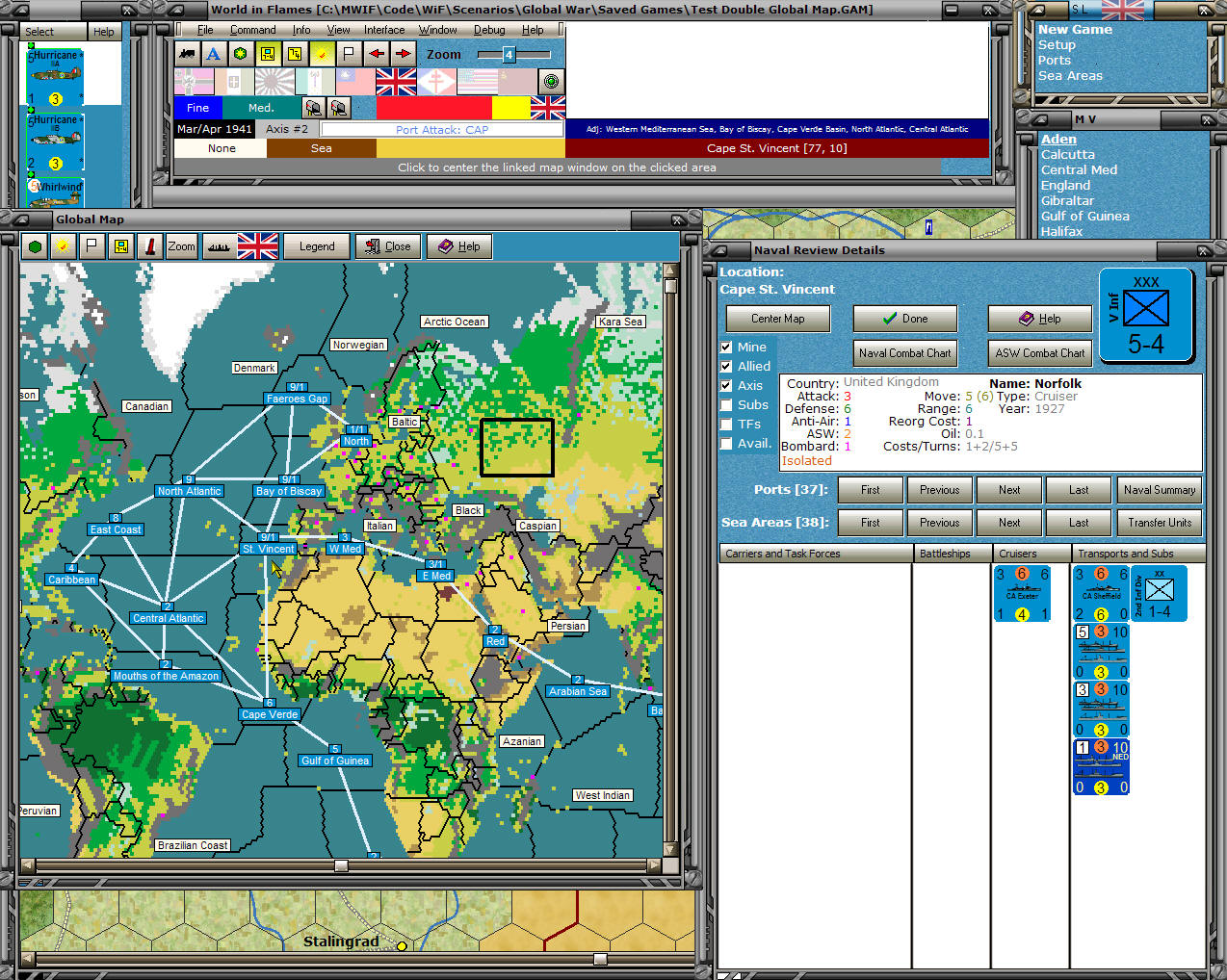Screen dimensions: 1227x980
Task: Click the Close button in Global Map toolbar
Action: [387, 246]
